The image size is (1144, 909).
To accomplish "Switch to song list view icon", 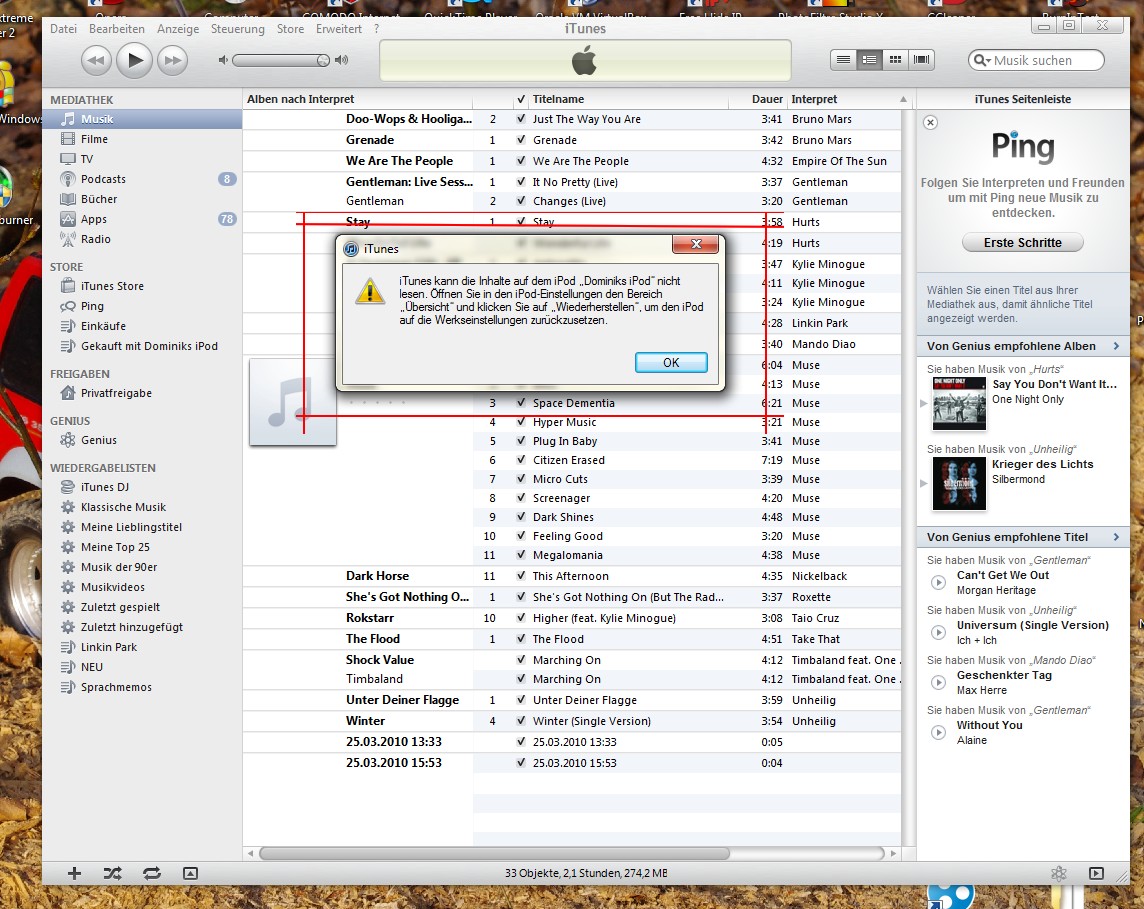I will (843, 60).
